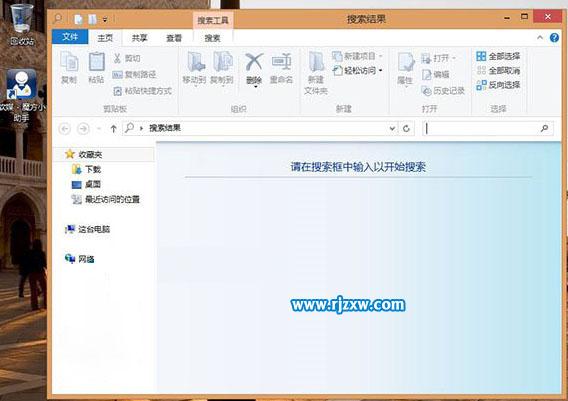Open the blue help question mark
This screenshot has width=568, height=401.
click(x=554, y=37)
